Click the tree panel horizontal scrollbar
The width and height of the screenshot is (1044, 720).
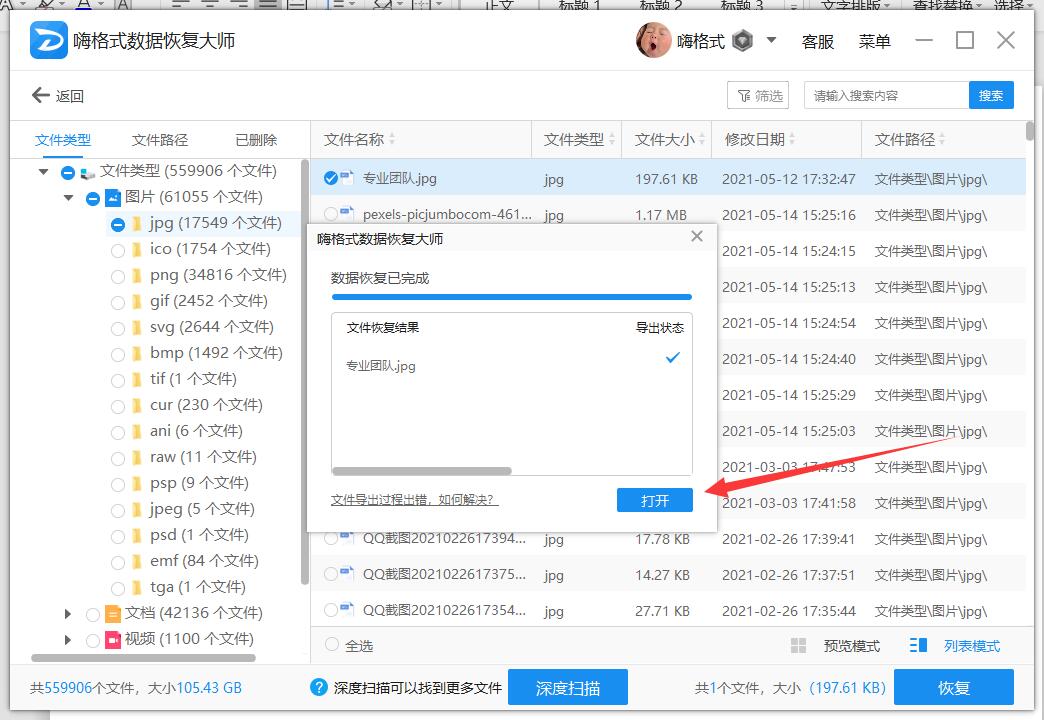[x=143, y=658]
